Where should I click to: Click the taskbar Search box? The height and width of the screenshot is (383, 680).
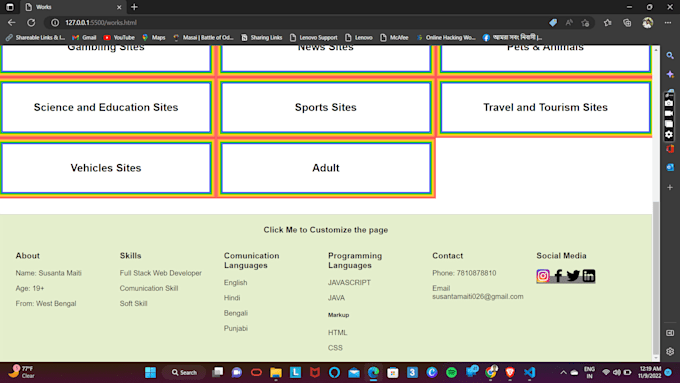click(184, 372)
